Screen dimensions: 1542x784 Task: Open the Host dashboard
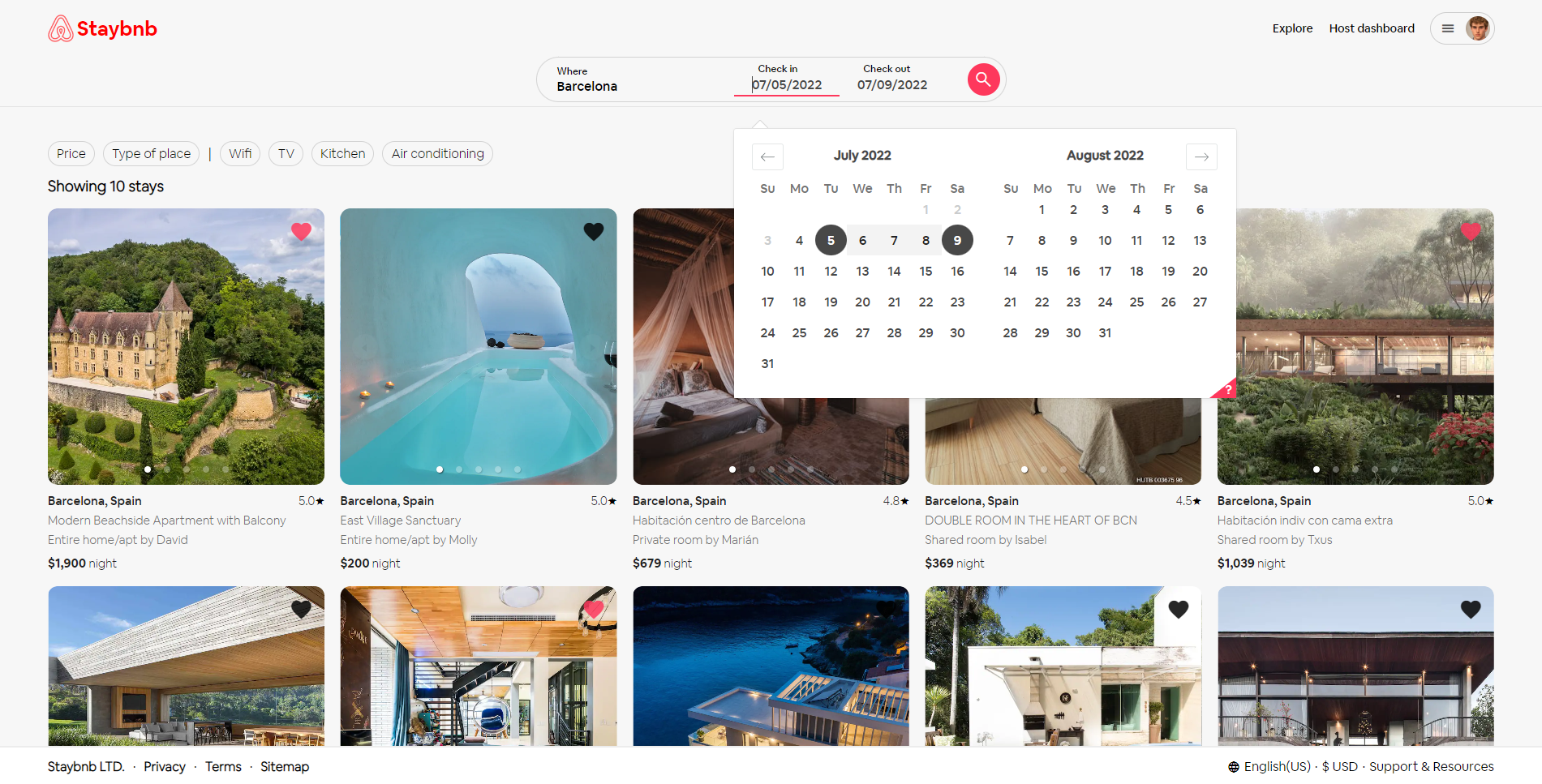tap(1372, 28)
